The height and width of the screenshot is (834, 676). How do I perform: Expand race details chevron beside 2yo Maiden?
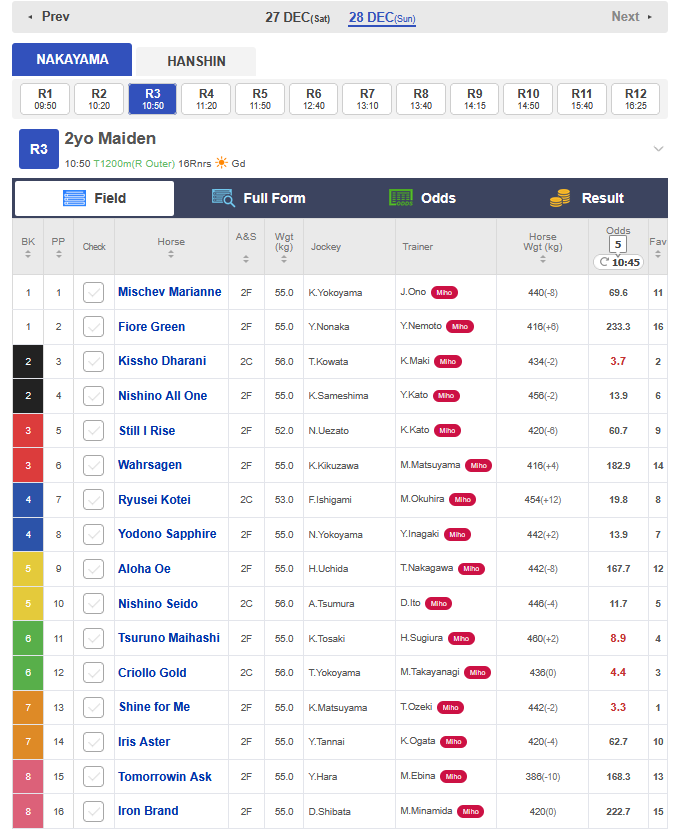[x=658, y=149]
